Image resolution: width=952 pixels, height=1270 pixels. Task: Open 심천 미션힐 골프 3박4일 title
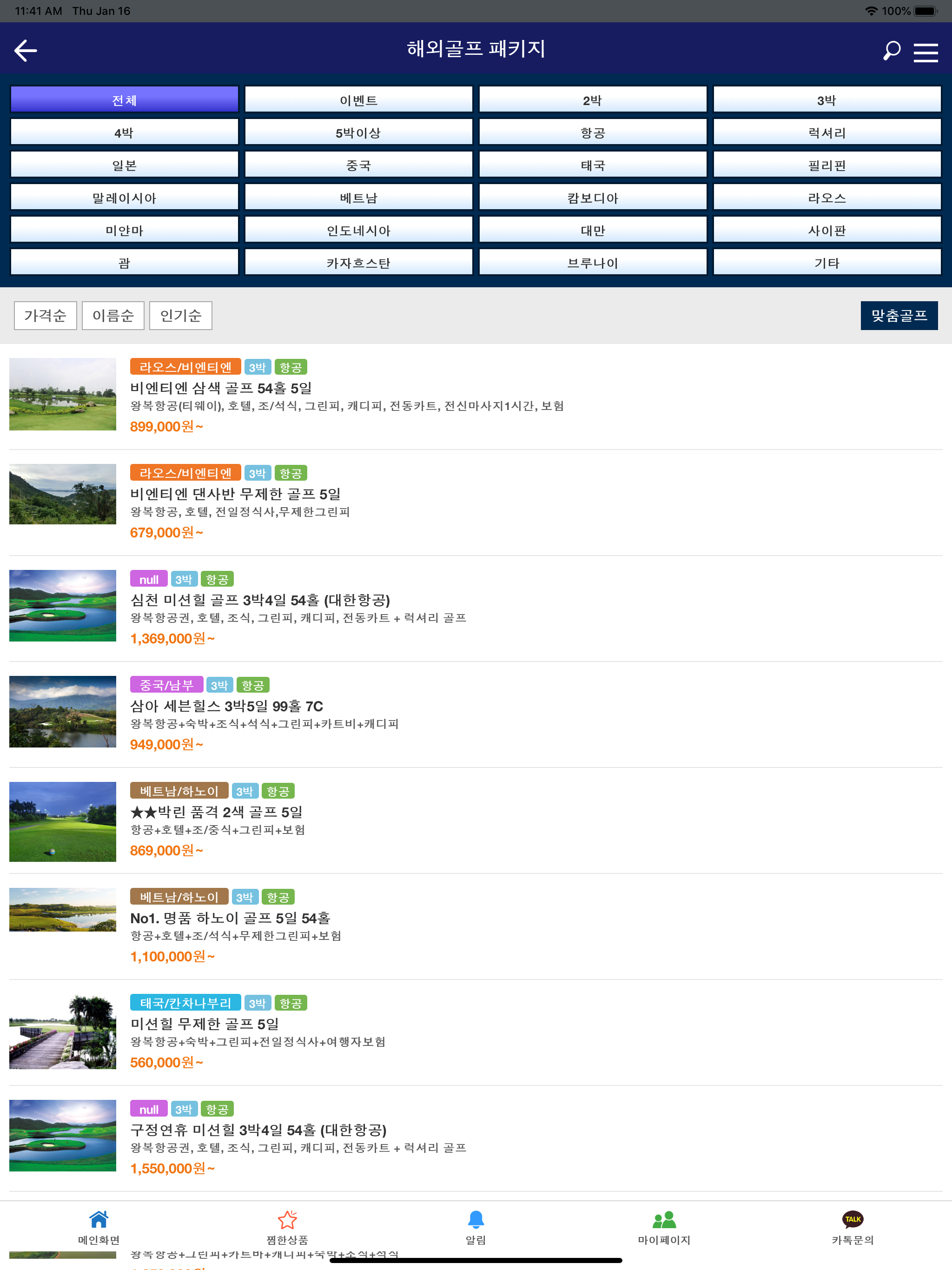tap(260, 600)
